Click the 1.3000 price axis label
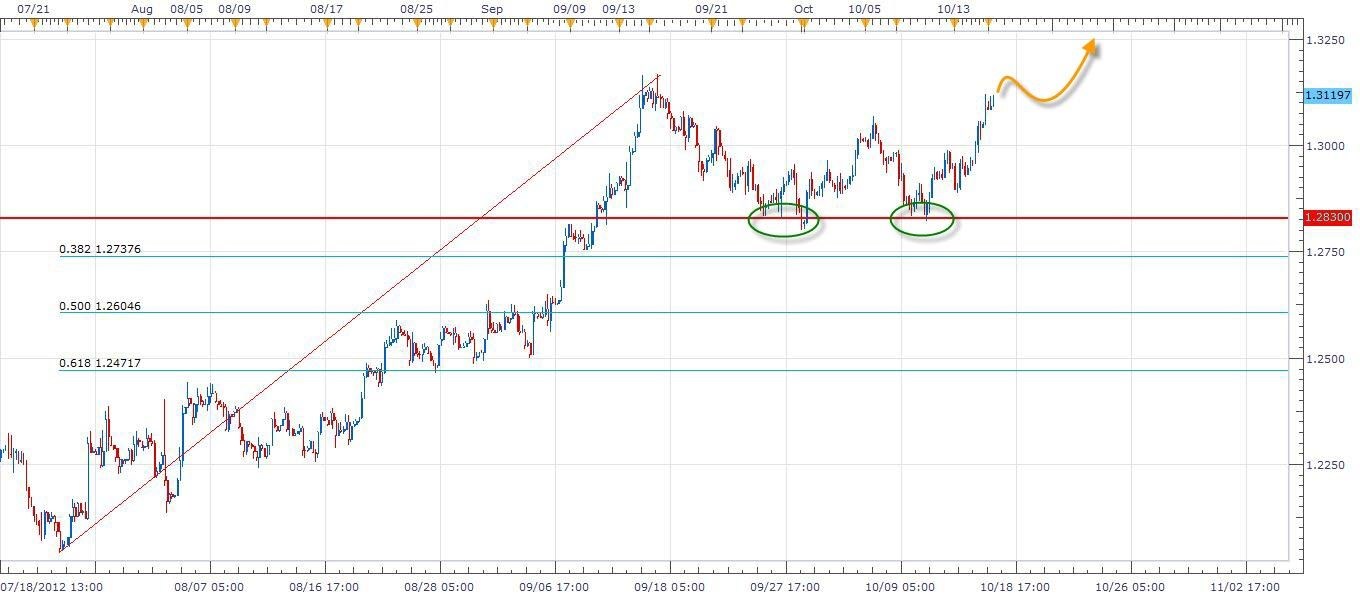Image resolution: width=1360 pixels, height=598 pixels. point(1324,146)
